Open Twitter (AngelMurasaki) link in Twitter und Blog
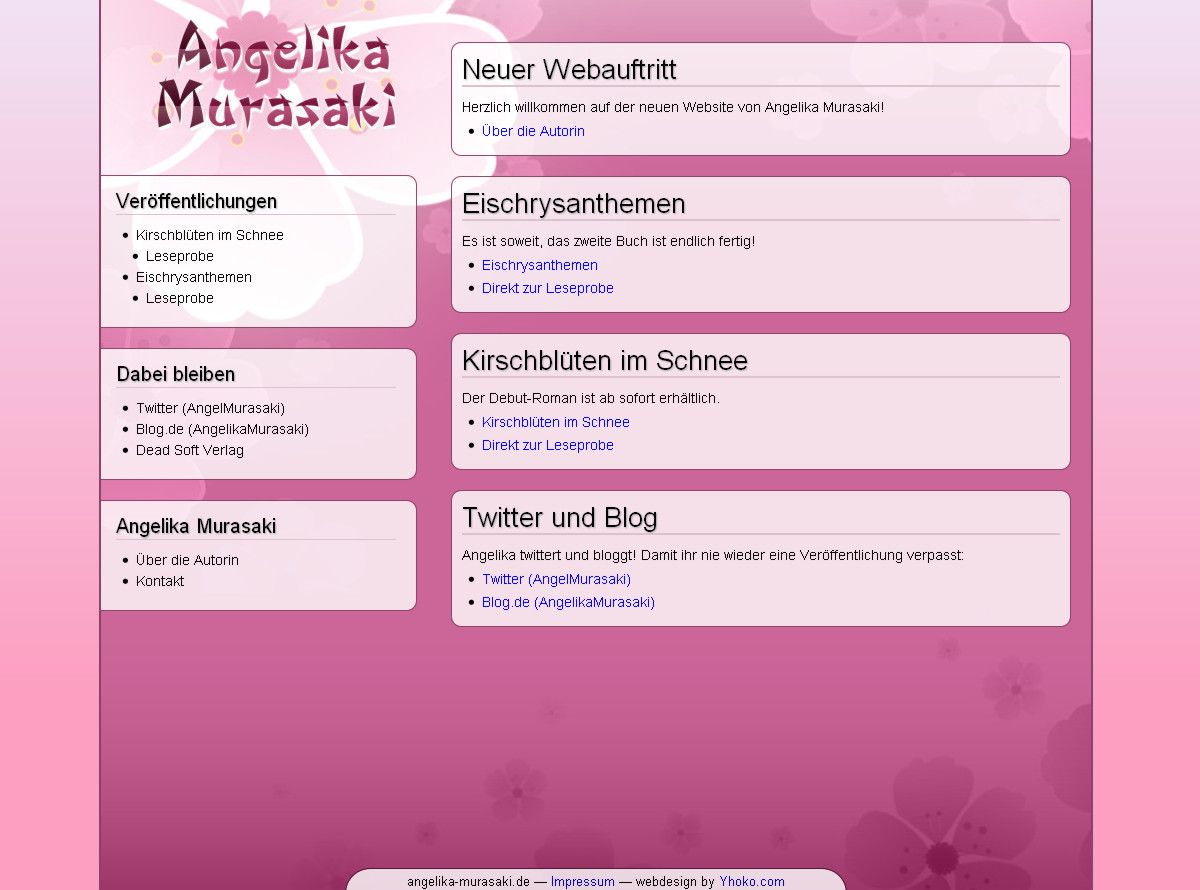The width and height of the screenshot is (1200, 890). [556, 579]
